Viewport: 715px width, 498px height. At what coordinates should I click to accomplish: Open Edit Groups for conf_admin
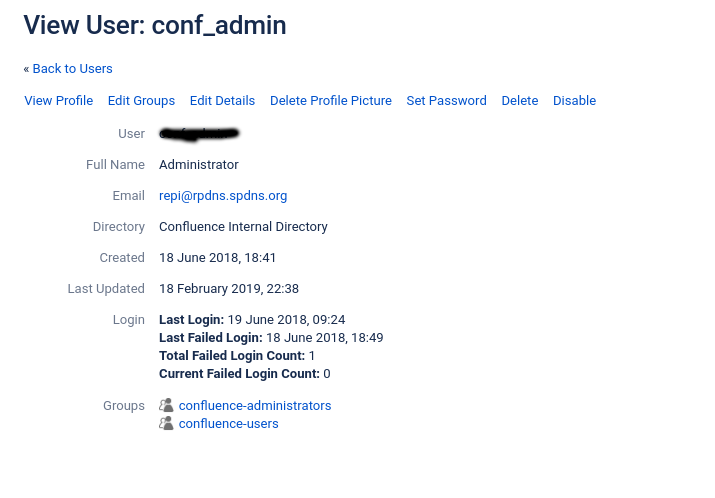point(141,100)
